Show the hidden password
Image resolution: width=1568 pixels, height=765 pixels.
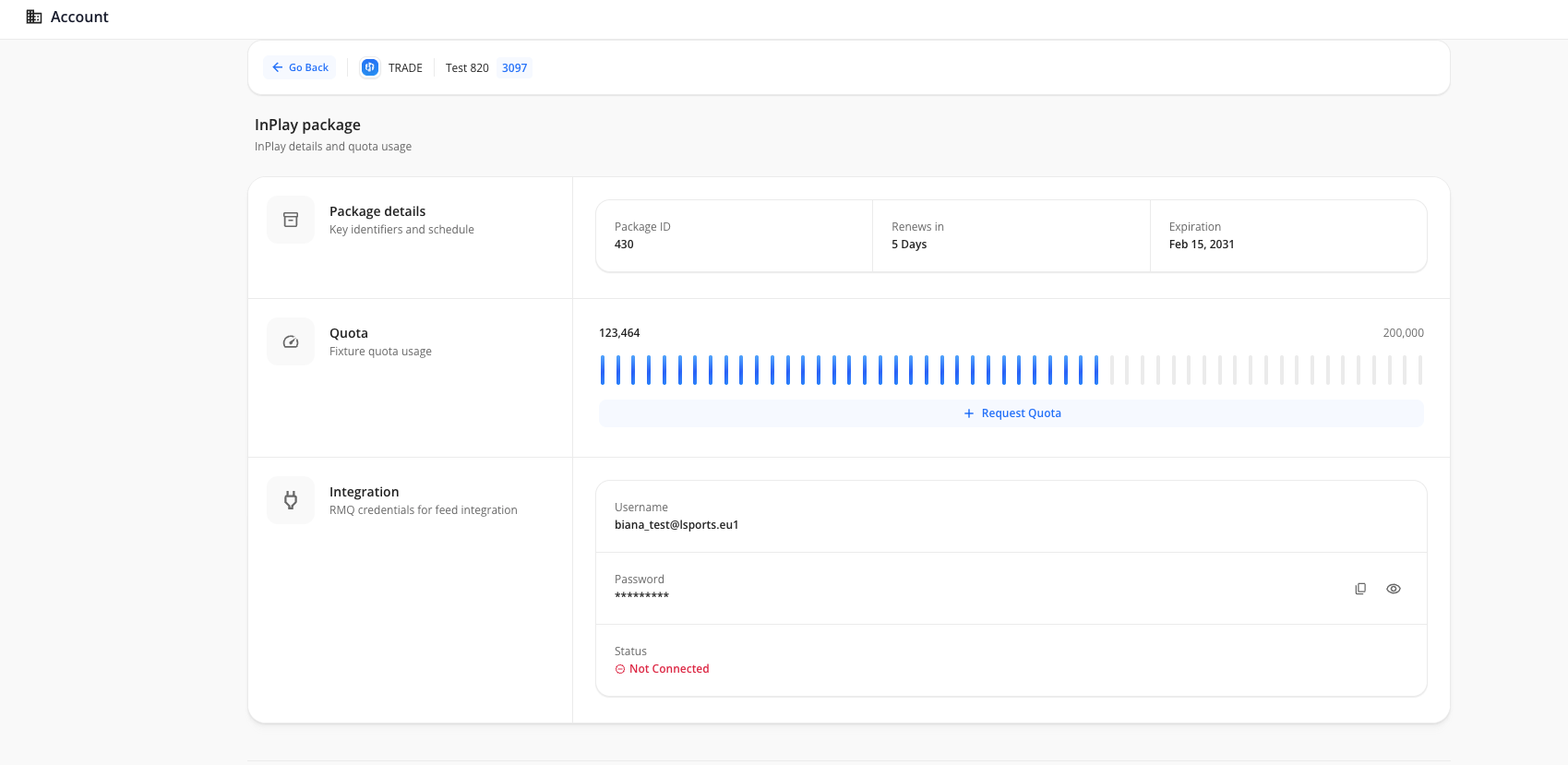pyautogui.click(x=1394, y=589)
